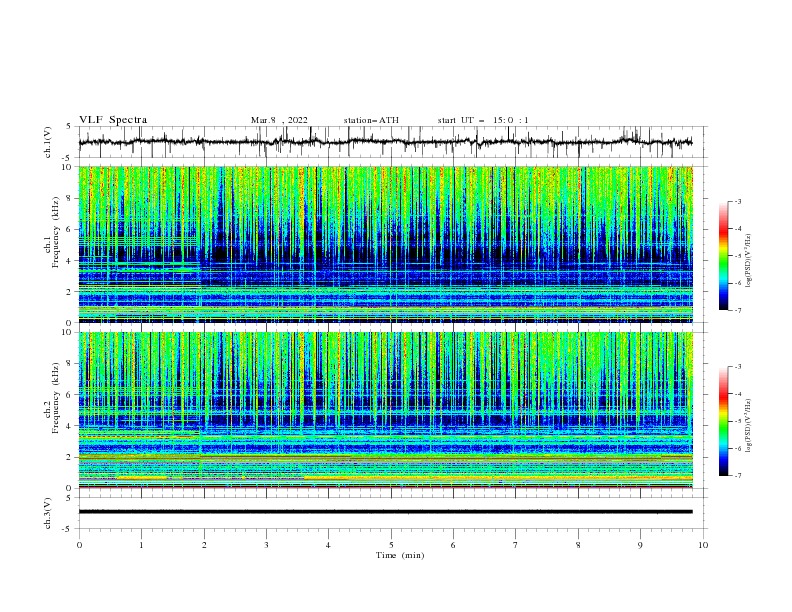Image resolution: width=792 pixels, height=612 pixels.
Task: Select the date text "Mar.8 , 2022"
Action: coord(279,120)
